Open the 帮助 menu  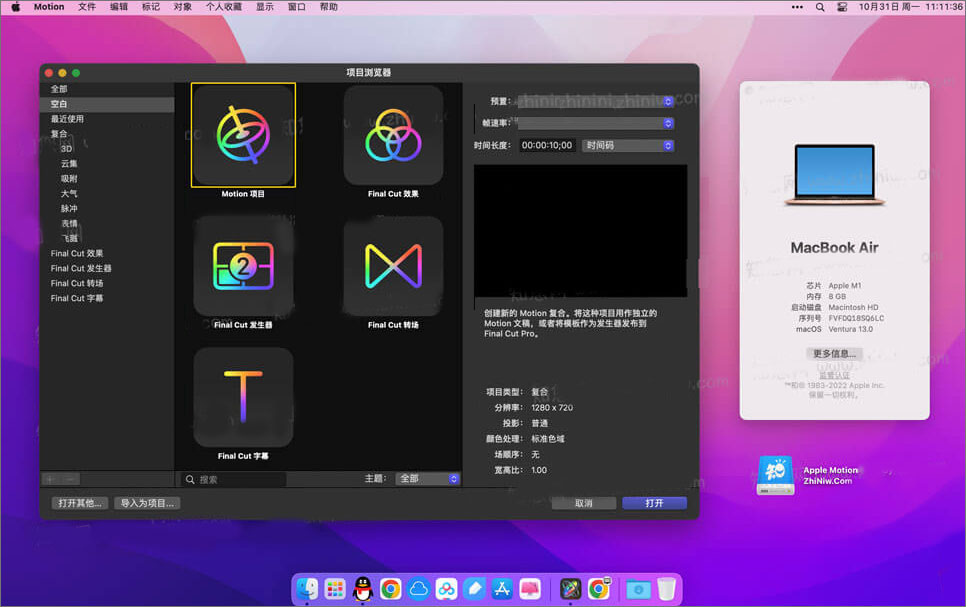tap(328, 7)
